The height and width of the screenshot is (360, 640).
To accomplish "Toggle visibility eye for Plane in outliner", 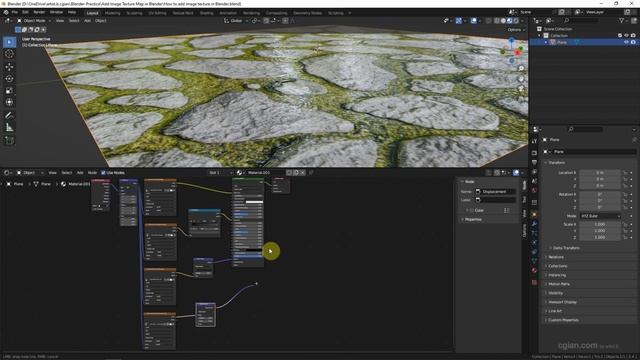I will (x=627, y=42).
